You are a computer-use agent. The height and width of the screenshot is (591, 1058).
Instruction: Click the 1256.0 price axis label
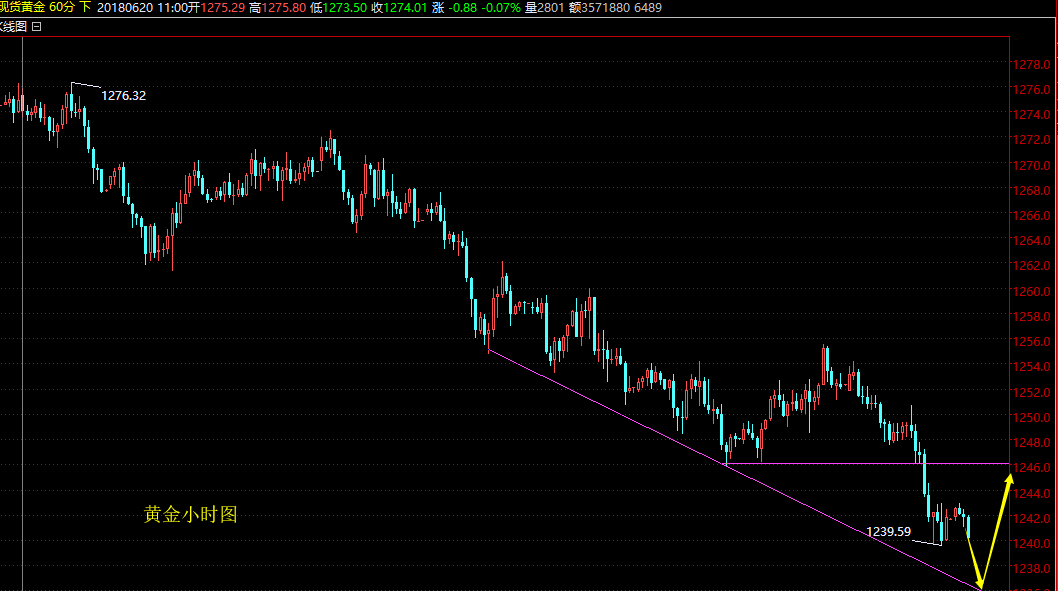1032,341
